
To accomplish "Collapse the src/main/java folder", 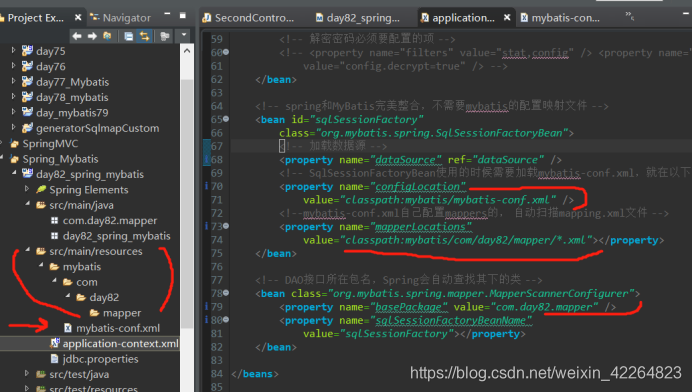I will pos(27,204).
